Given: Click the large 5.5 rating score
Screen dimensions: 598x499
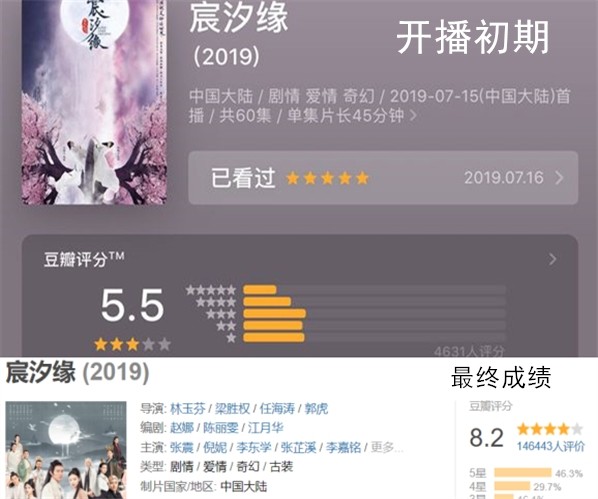Looking at the screenshot, I should coord(132,305).
